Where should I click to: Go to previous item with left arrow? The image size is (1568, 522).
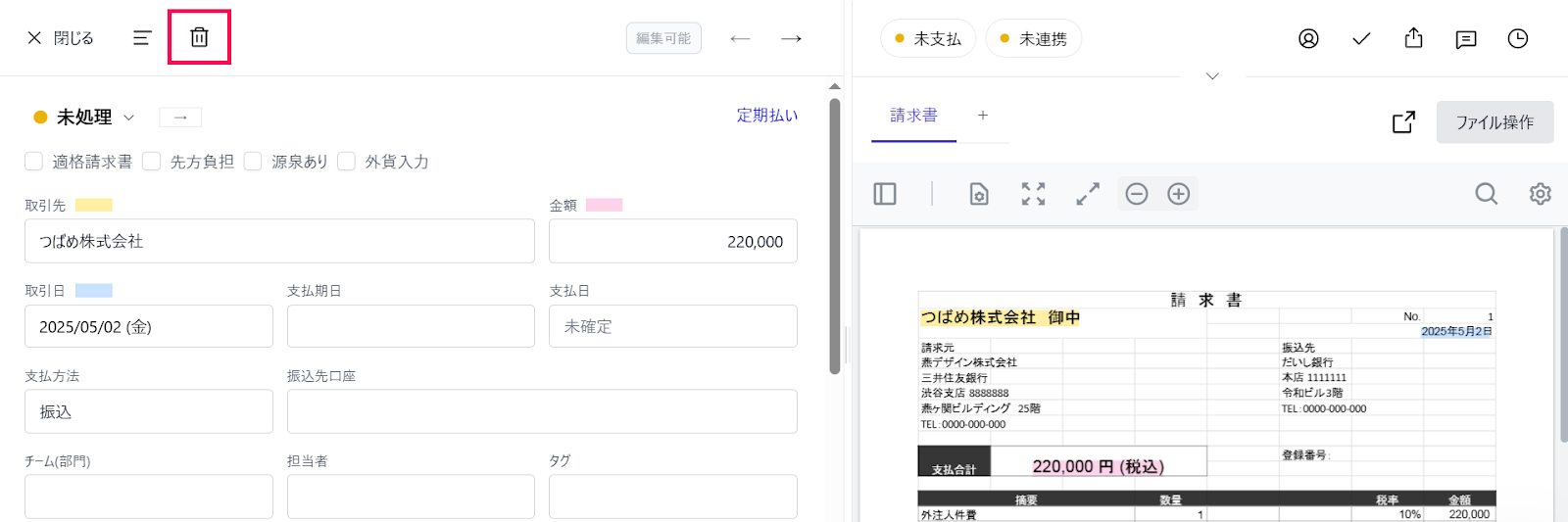click(x=740, y=38)
